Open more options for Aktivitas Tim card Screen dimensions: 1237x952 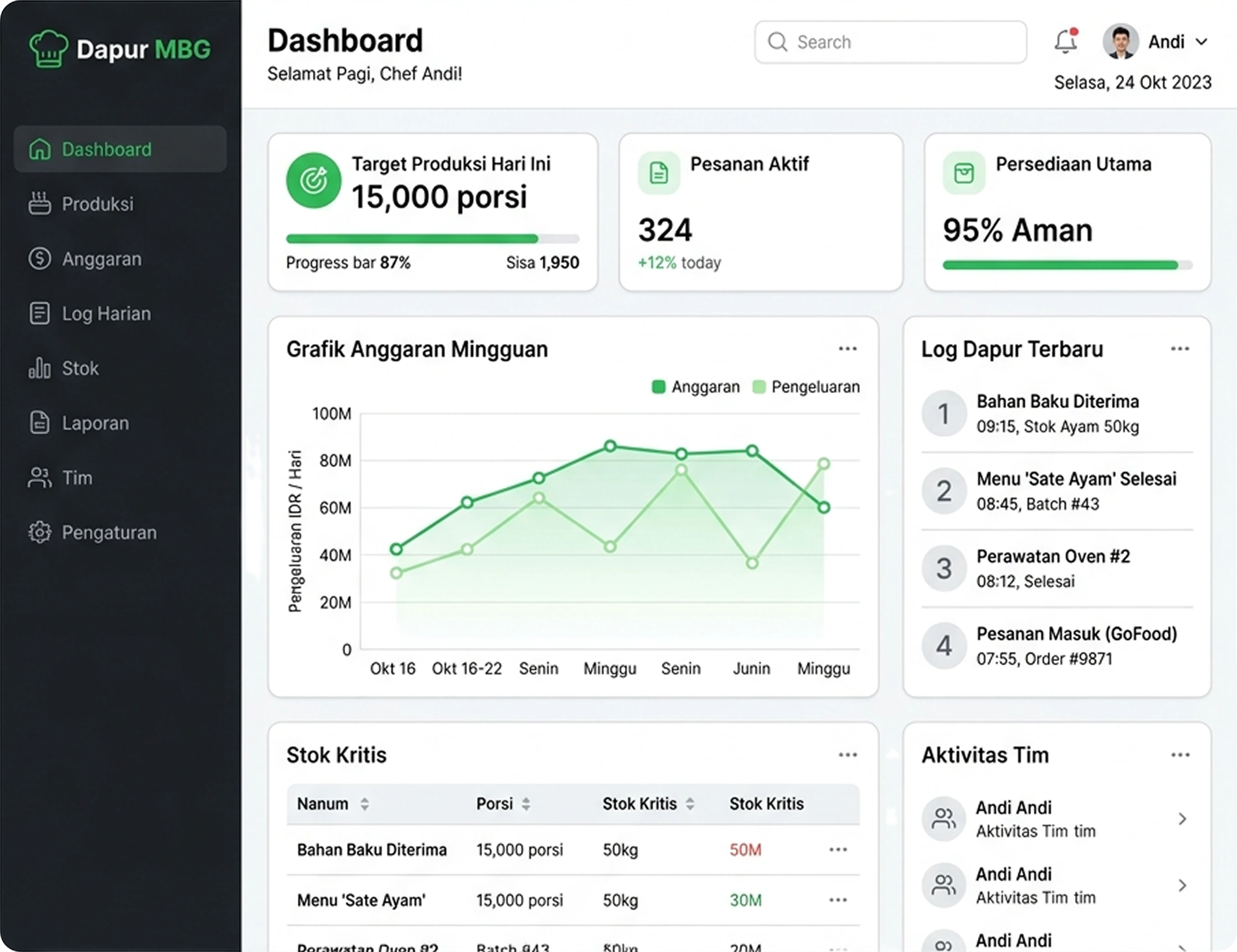[1180, 755]
